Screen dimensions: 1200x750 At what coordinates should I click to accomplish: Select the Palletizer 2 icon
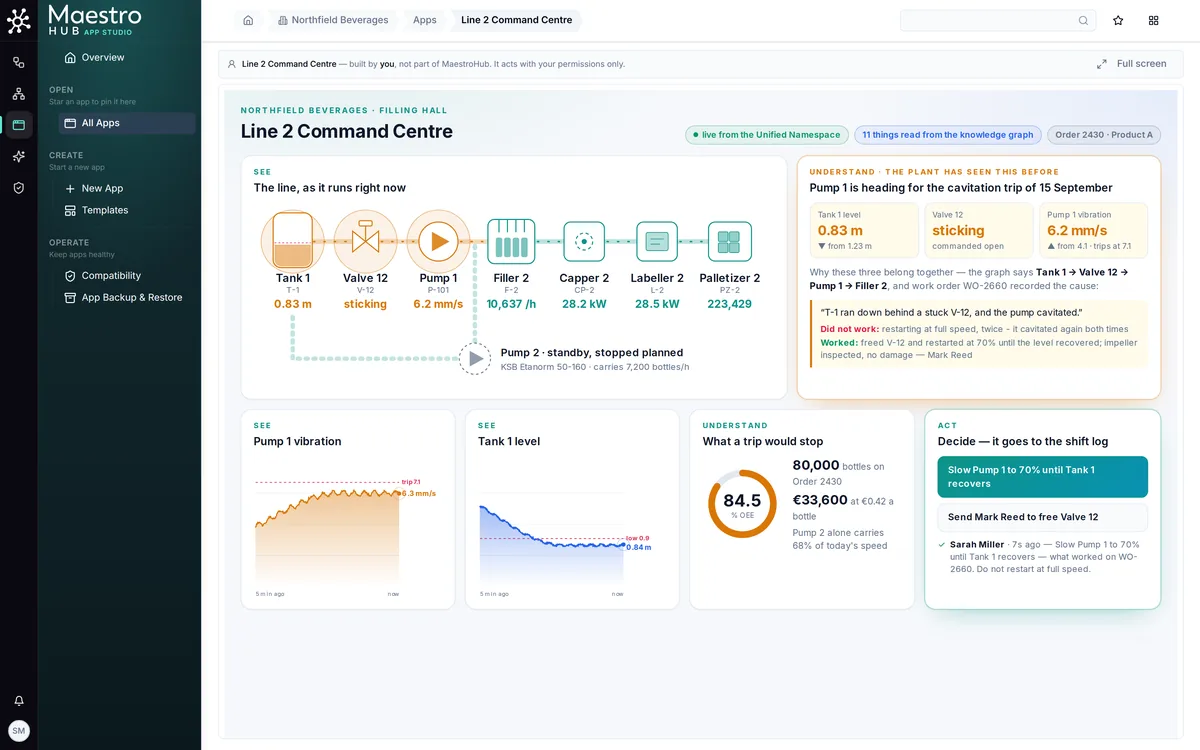[x=729, y=242]
